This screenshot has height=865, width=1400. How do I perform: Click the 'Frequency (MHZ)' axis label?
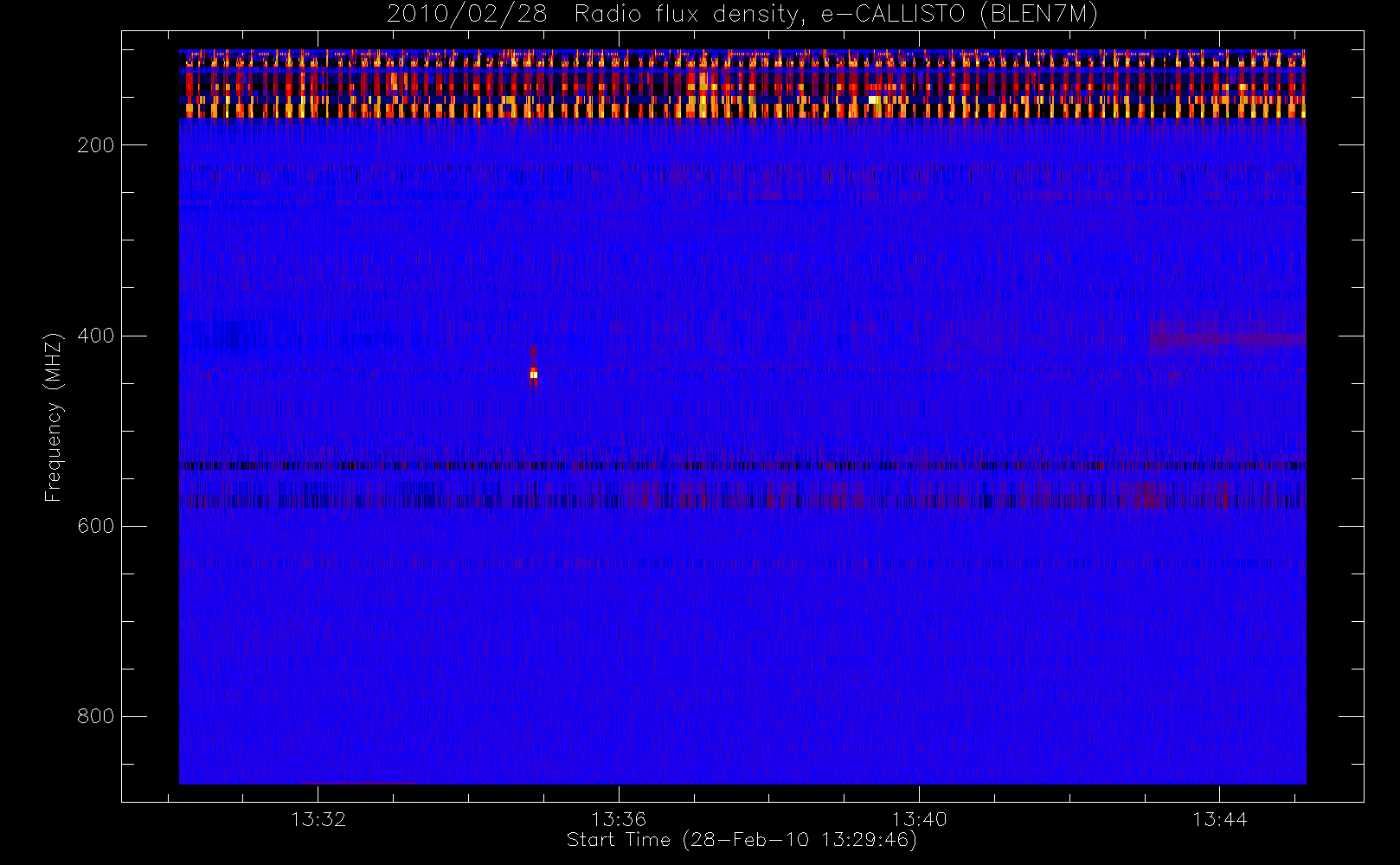(54, 417)
